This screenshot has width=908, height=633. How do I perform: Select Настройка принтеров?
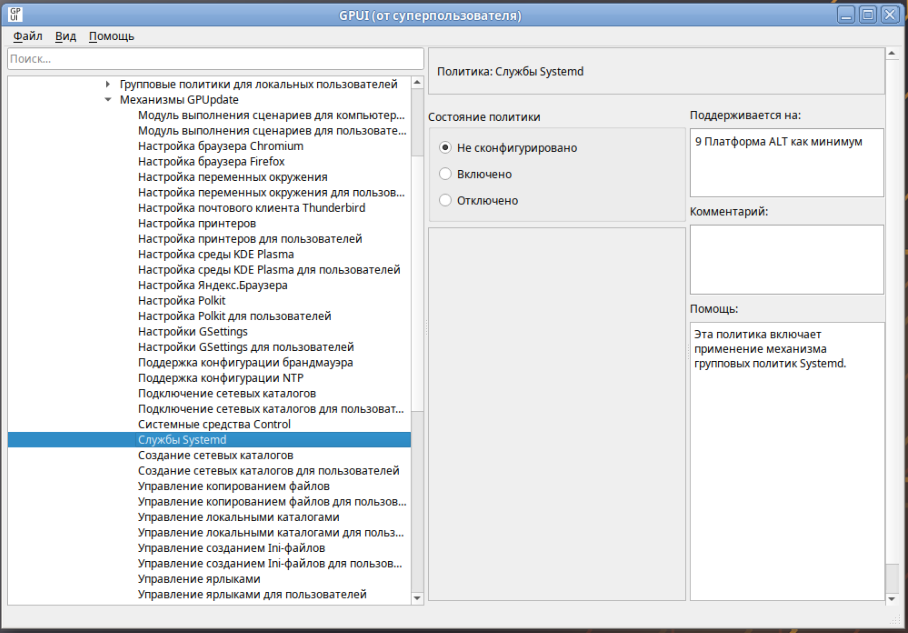click(197, 223)
